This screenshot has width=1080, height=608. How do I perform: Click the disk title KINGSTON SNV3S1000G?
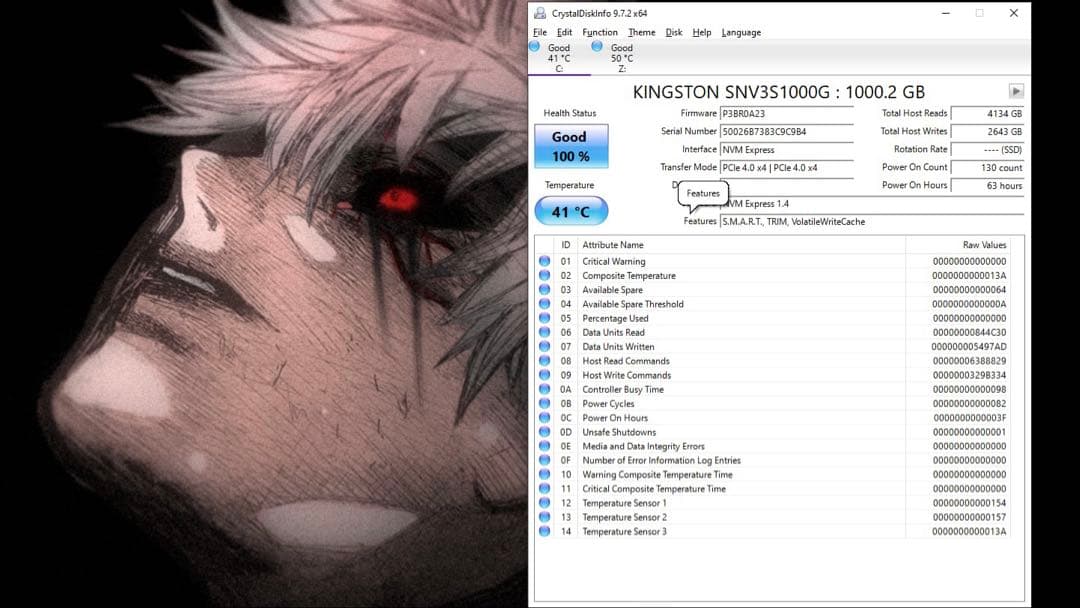[778, 92]
